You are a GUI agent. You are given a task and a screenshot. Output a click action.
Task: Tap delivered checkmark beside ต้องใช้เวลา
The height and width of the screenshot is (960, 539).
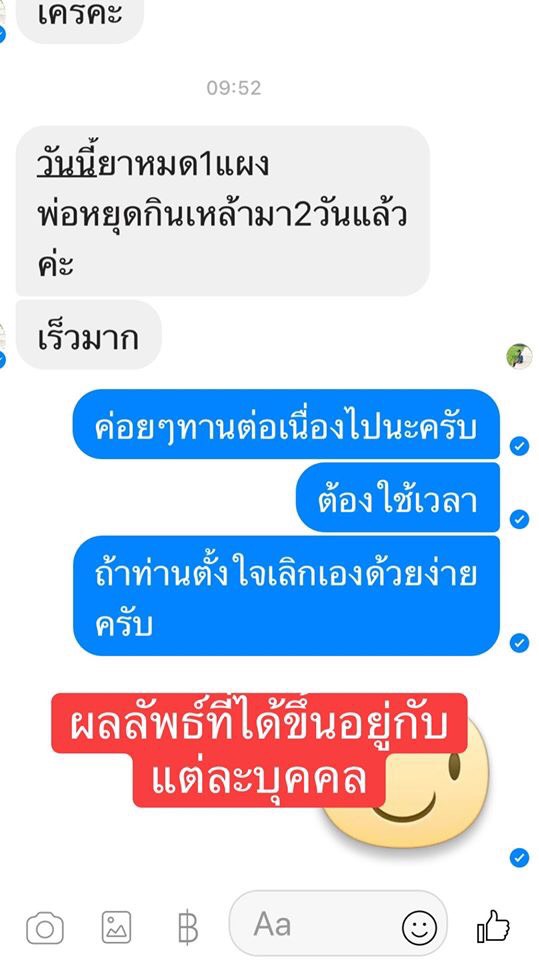(x=519, y=519)
